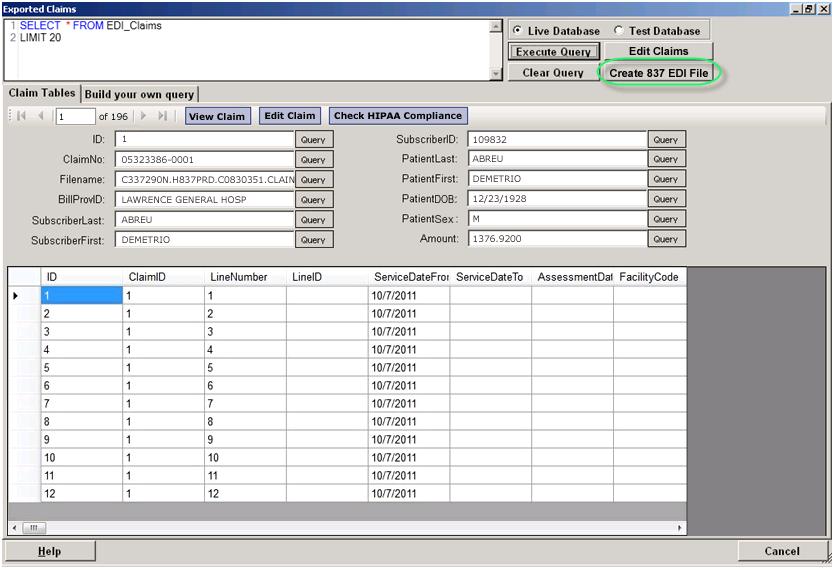Run Check HIPAA Compliance

[x=398, y=116]
